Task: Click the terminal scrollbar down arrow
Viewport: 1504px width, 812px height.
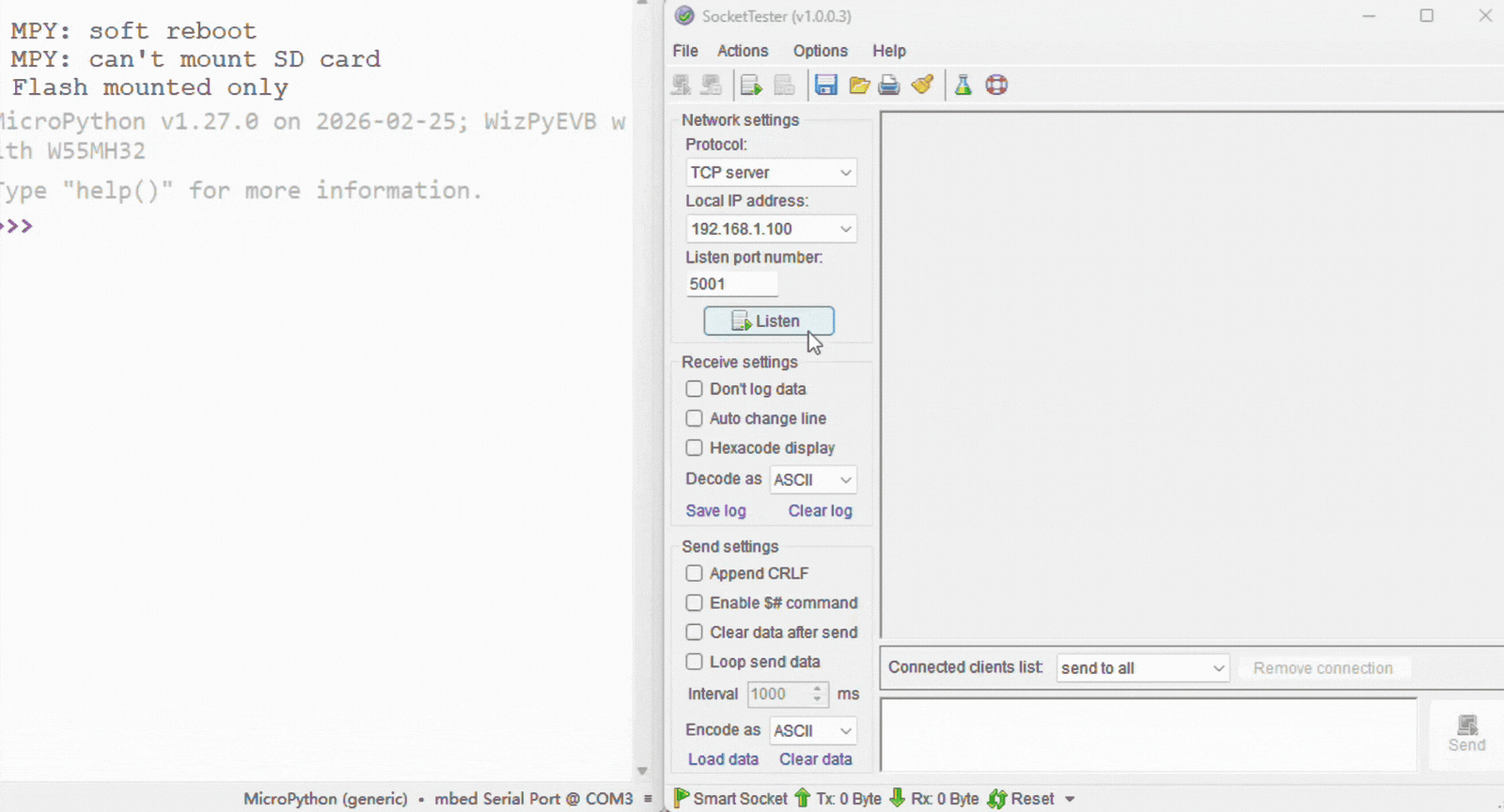Action: [642, 772]
